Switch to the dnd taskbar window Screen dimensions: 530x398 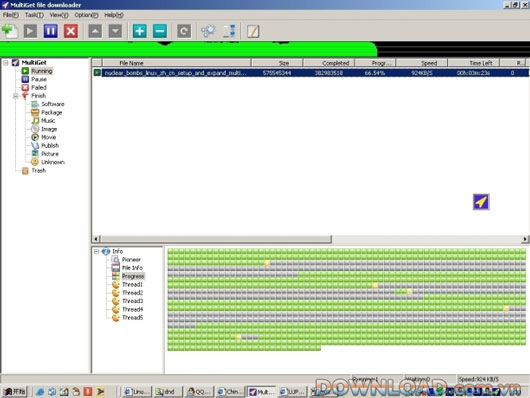click(168, 392)
